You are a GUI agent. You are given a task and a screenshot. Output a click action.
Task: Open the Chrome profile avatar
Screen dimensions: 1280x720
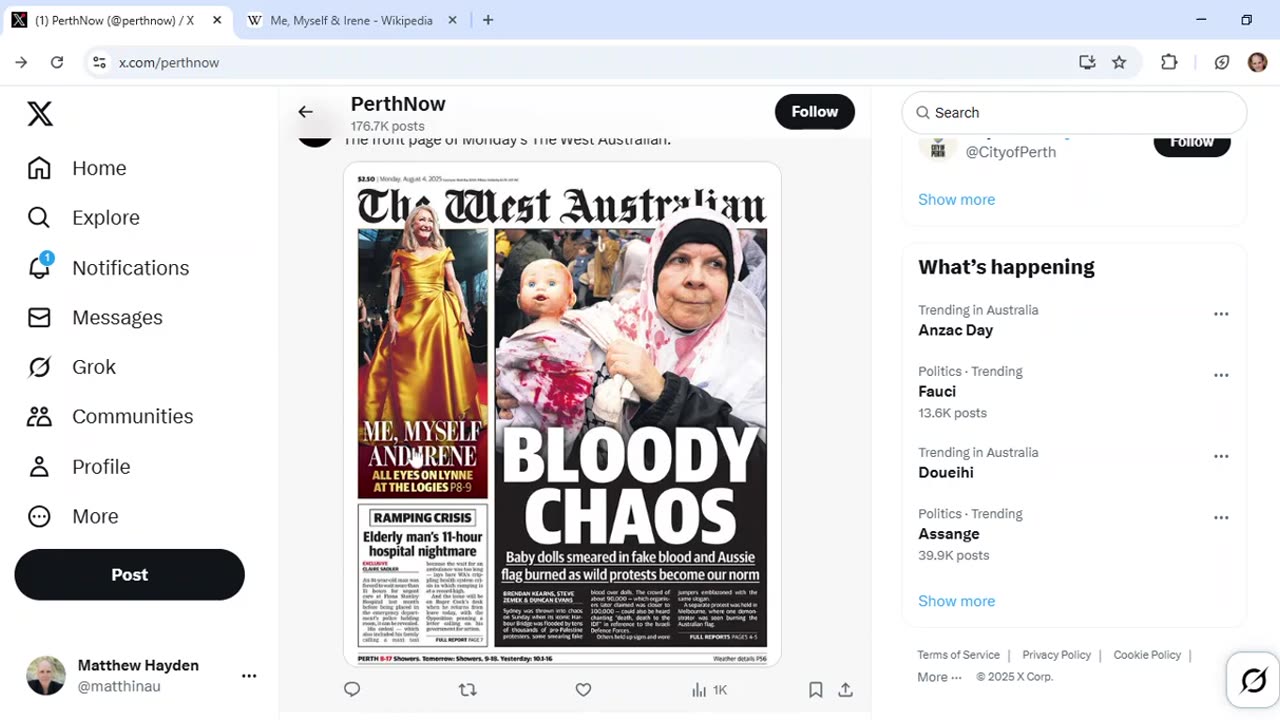(x=1257, y=62)
